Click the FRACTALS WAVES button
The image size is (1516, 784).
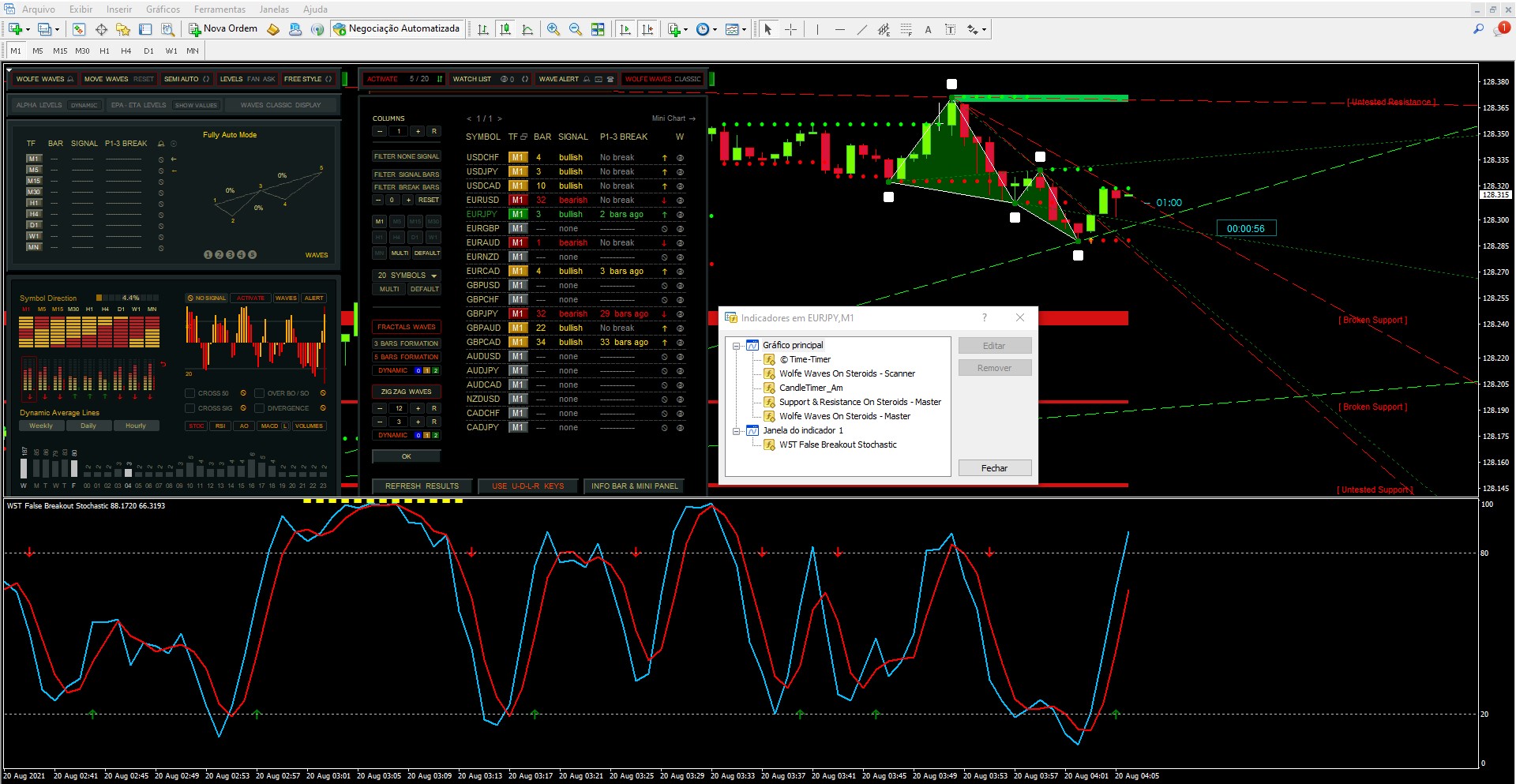407,327
